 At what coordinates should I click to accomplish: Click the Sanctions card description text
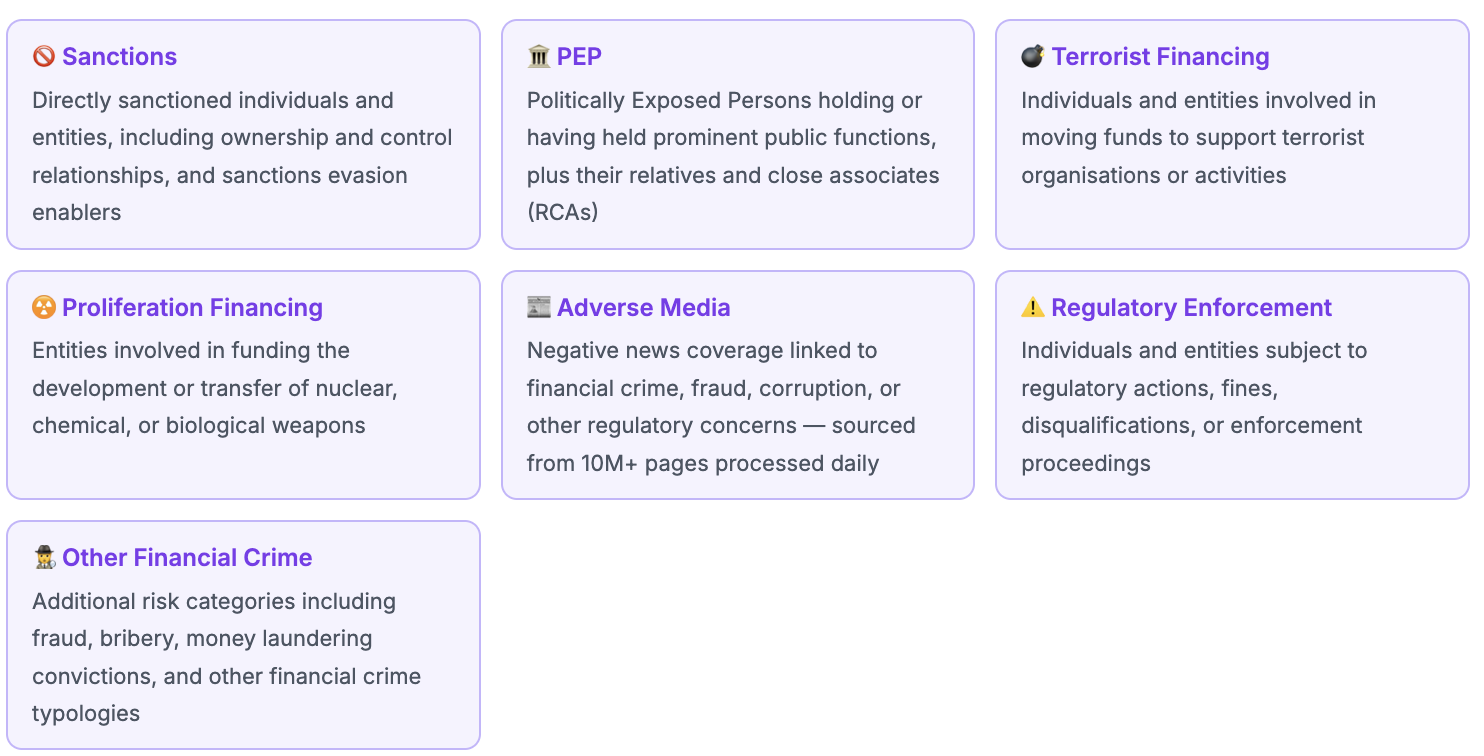242,156
